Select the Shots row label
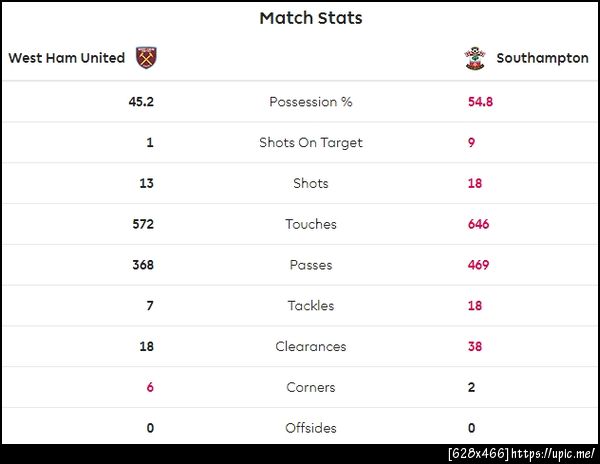The image size is (600, 464). tap(310, 184)
